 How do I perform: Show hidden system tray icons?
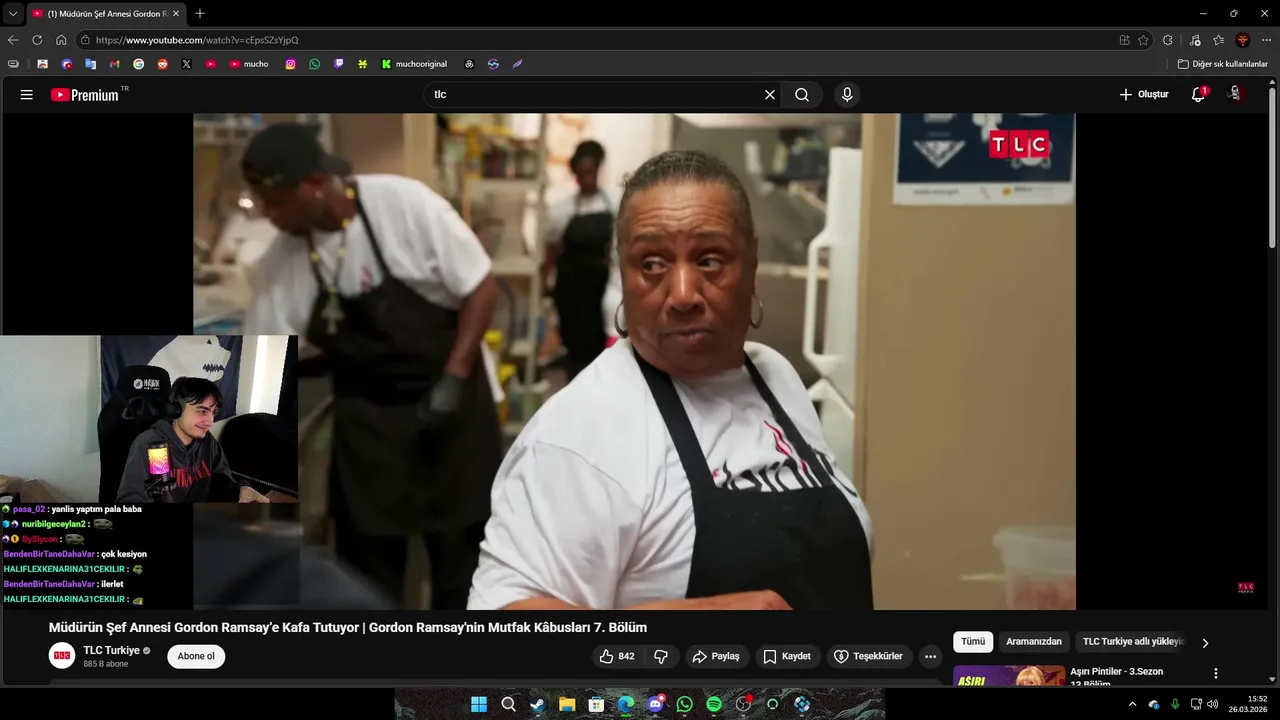[x=1132, y=704]
